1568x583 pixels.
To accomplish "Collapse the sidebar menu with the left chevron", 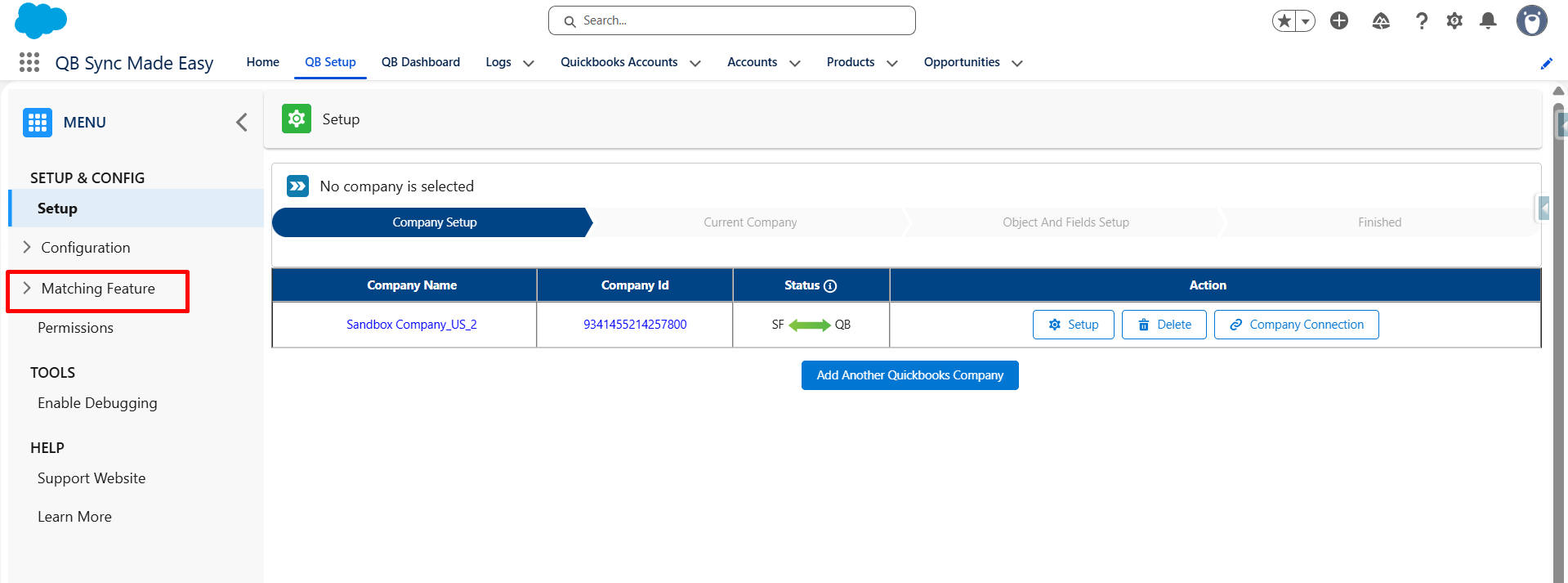I will [242, 123].
